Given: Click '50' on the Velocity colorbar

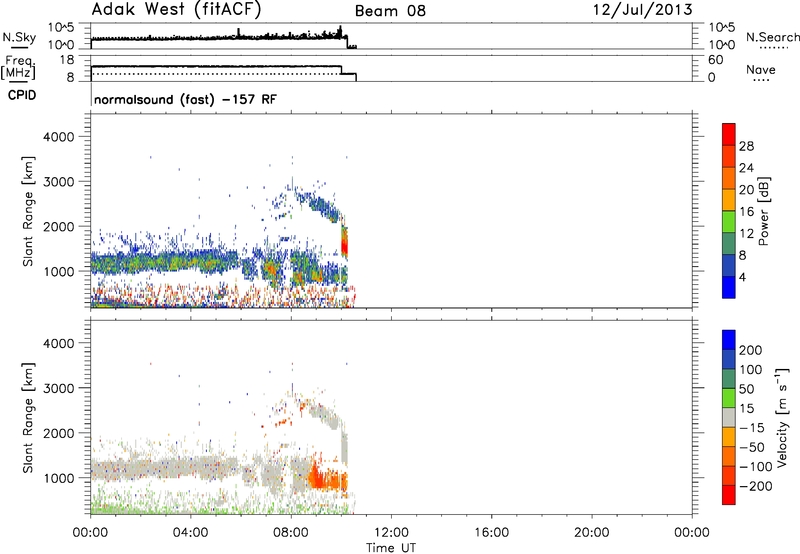Looking at the screenshot, I should coord(746,389).
